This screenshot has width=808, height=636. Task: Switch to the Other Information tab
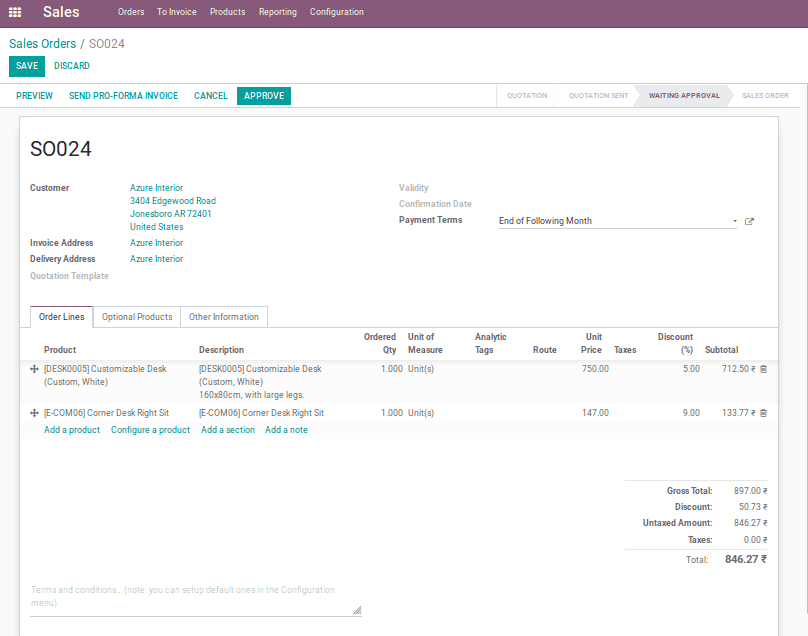click(224, 317)
